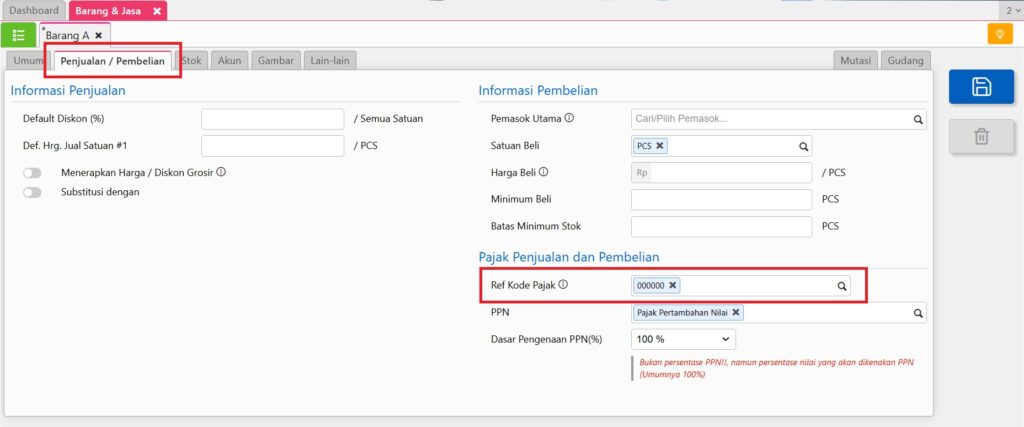Click info icon next to Ref Kode Pajak
The image size is (1024, 427).
[x=564, y=285]
